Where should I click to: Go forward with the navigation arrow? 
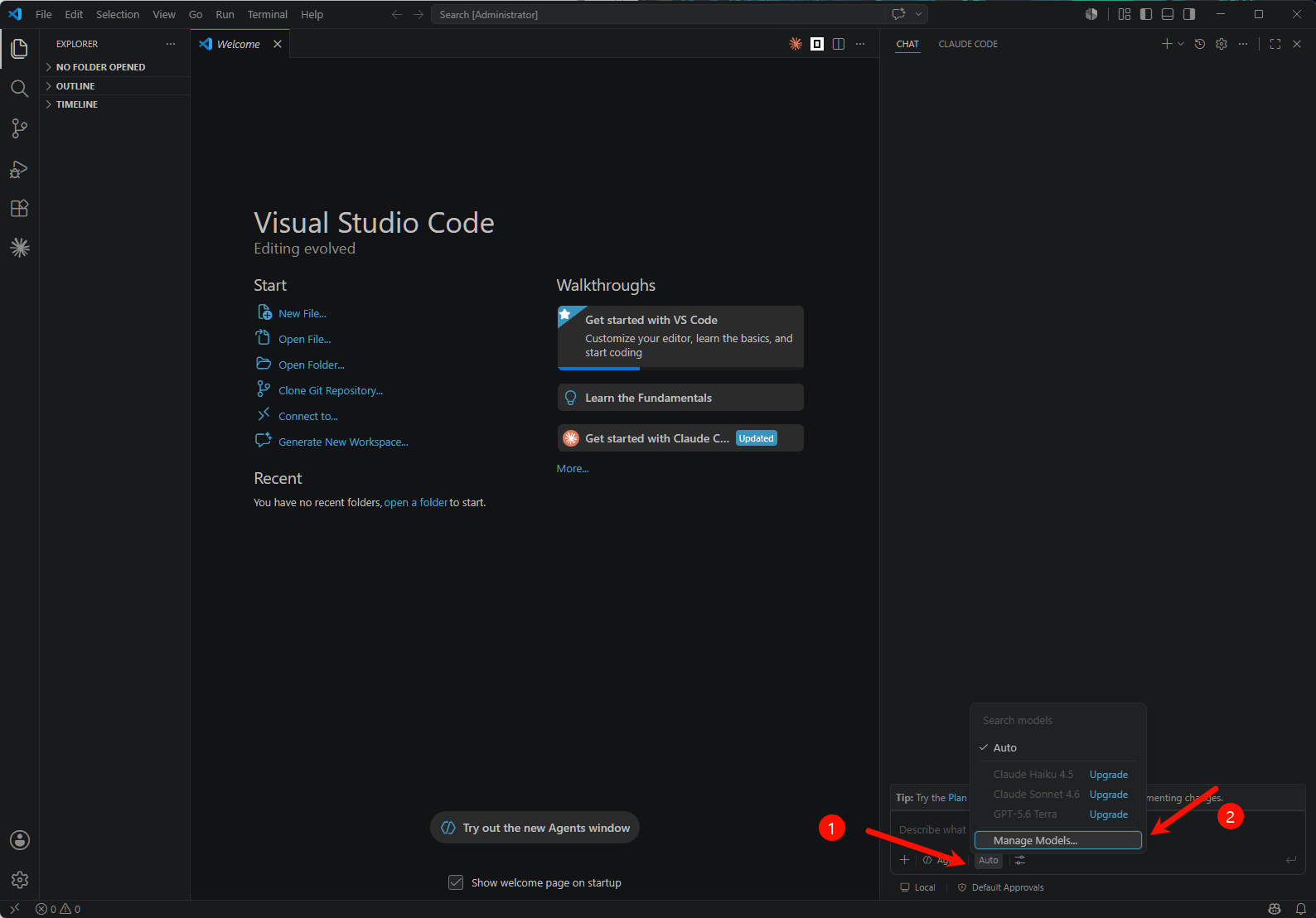[419, 14]
